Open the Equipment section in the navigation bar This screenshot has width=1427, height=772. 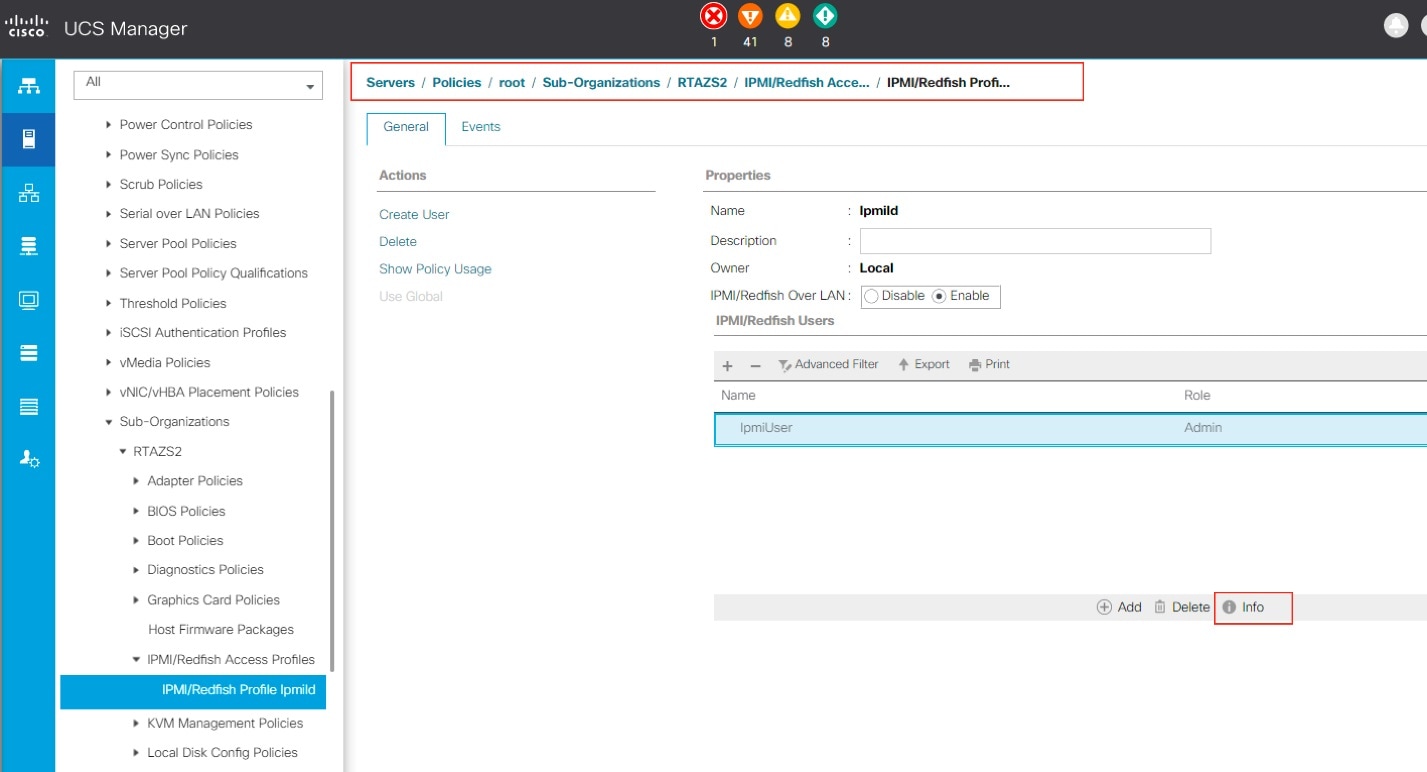(x=28, y=85)
